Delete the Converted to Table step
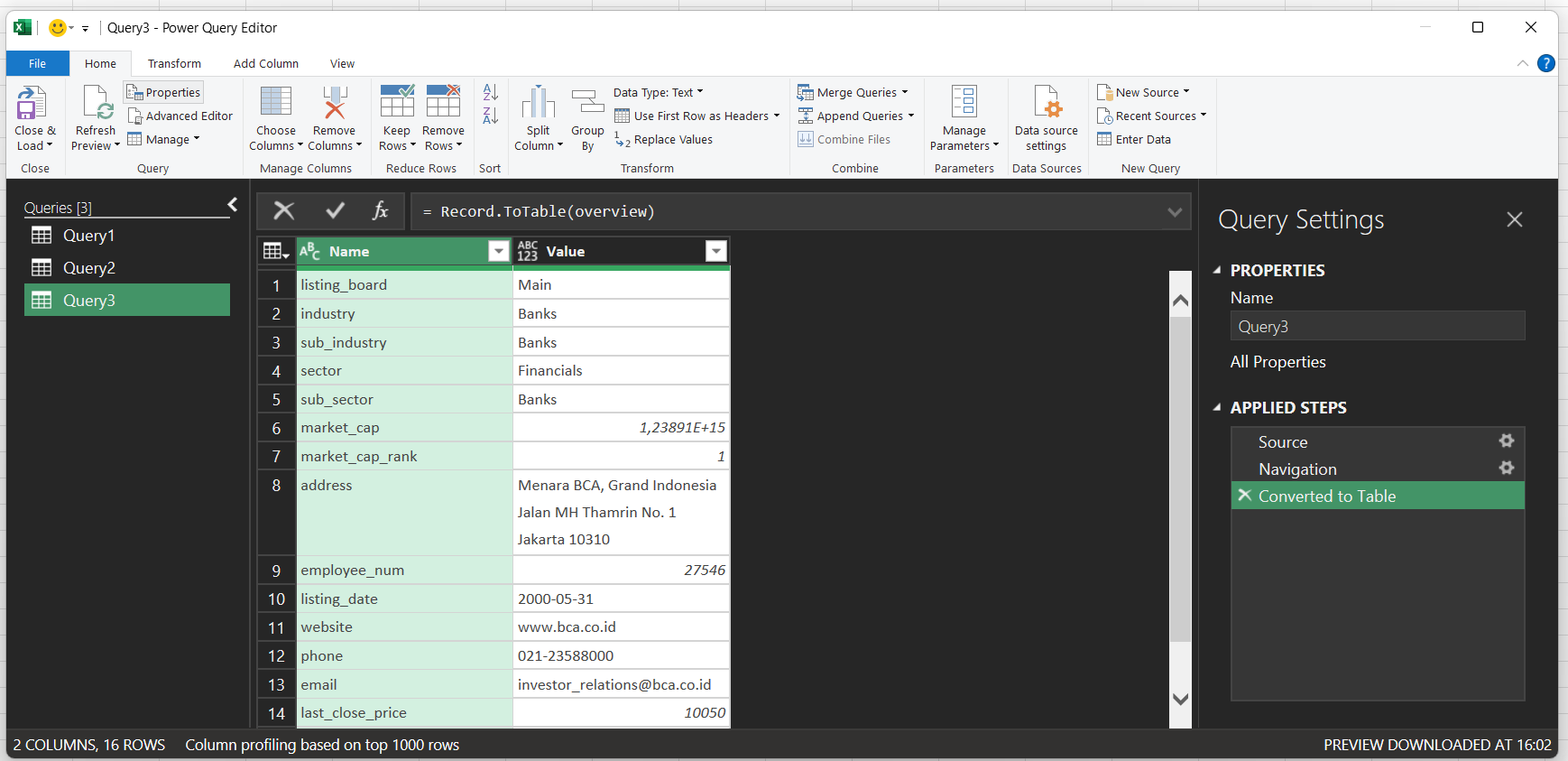The height and width of the screenshot is (761, 1568). tap(1245, 495)
